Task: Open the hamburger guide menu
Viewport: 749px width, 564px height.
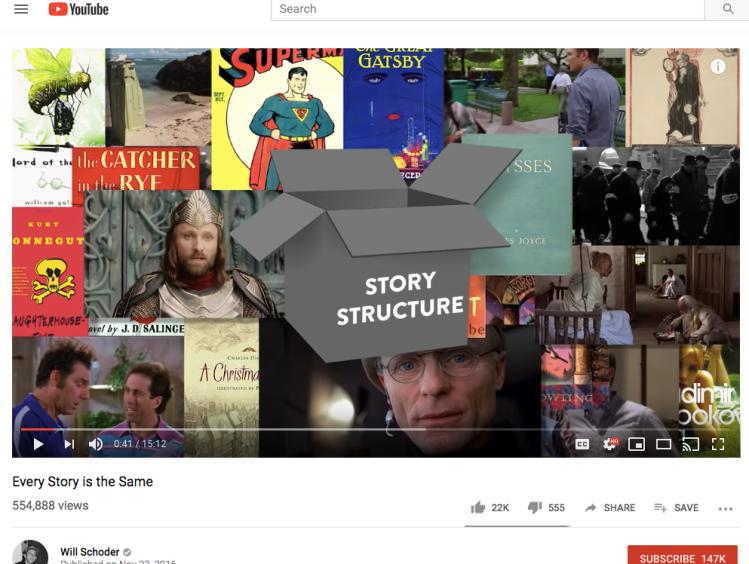Action: point(21,9)
